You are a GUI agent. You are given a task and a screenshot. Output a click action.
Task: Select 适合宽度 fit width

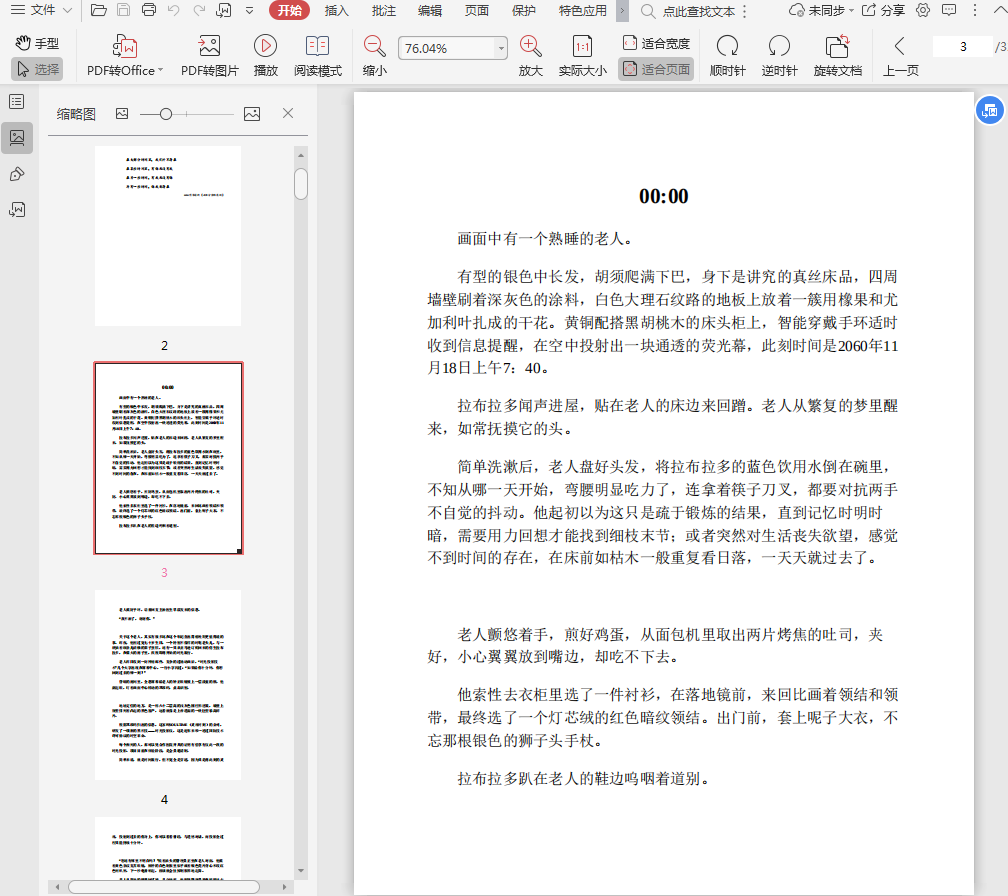(x=656, y=43)
